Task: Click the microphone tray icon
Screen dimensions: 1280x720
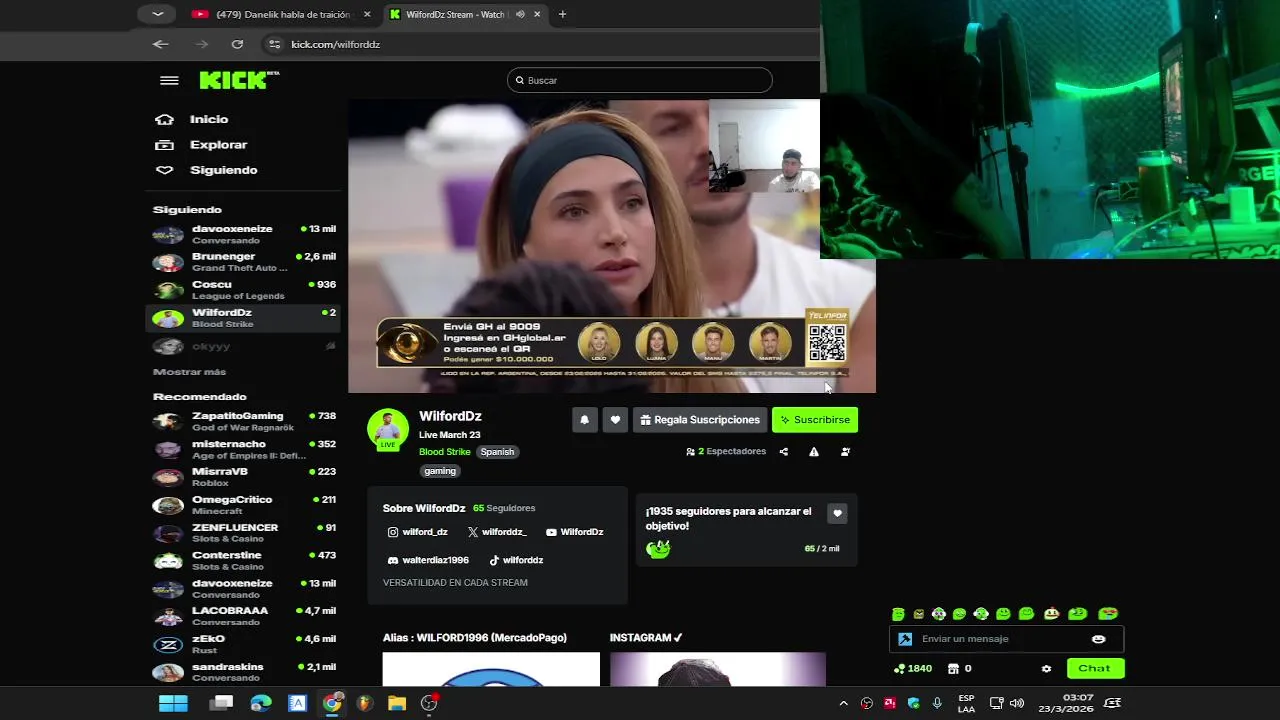Action: tap(937, 703)
